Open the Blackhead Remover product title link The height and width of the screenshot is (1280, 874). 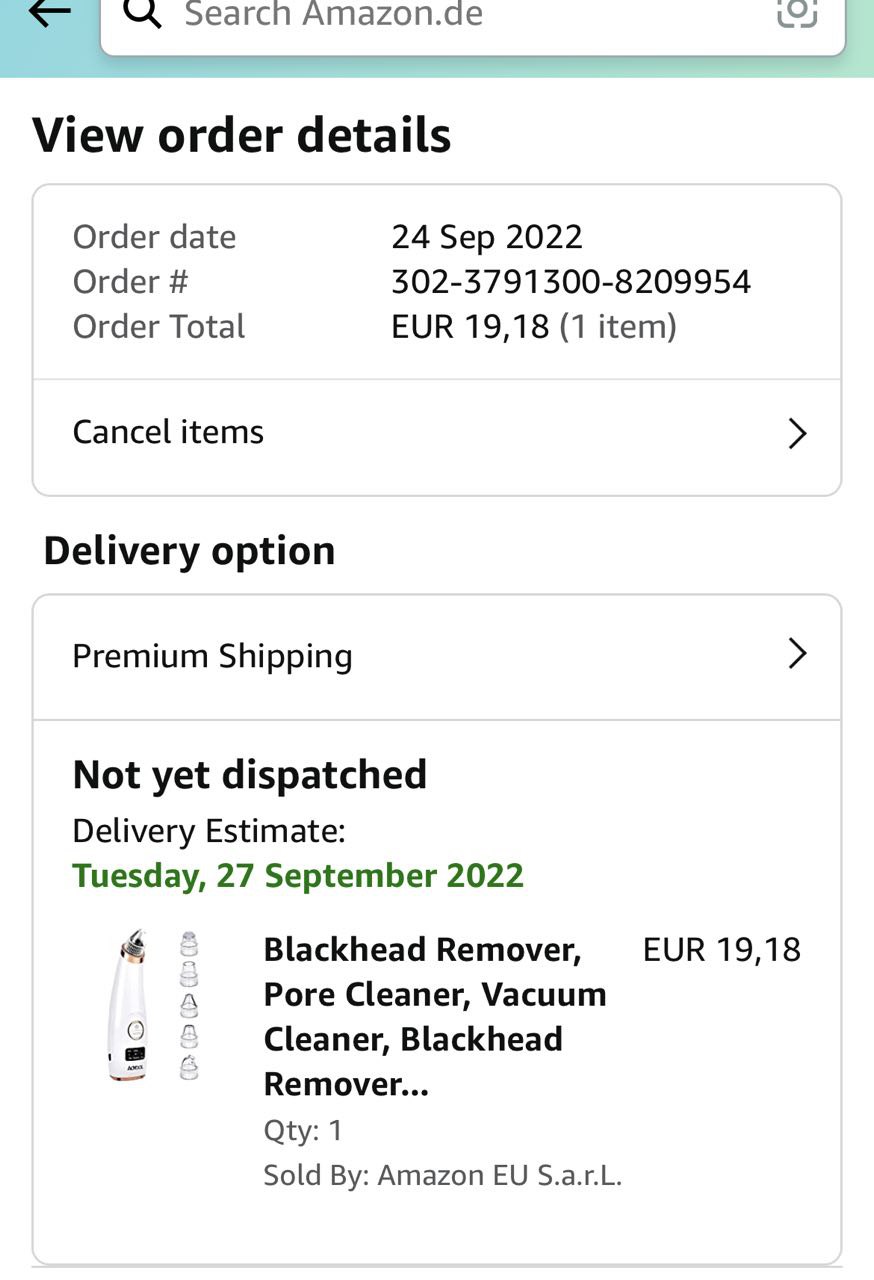[435, 1016]
